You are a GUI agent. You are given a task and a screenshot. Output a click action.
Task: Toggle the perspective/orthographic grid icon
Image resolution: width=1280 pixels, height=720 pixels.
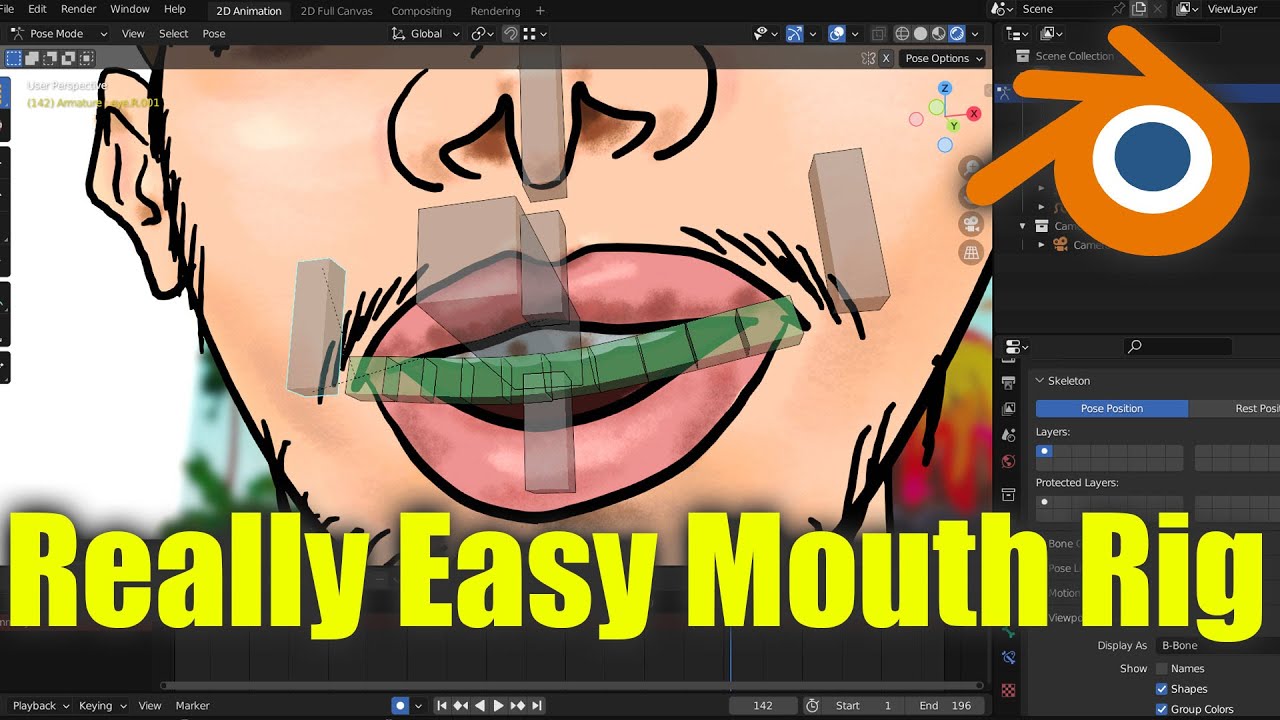pos(970,253)
